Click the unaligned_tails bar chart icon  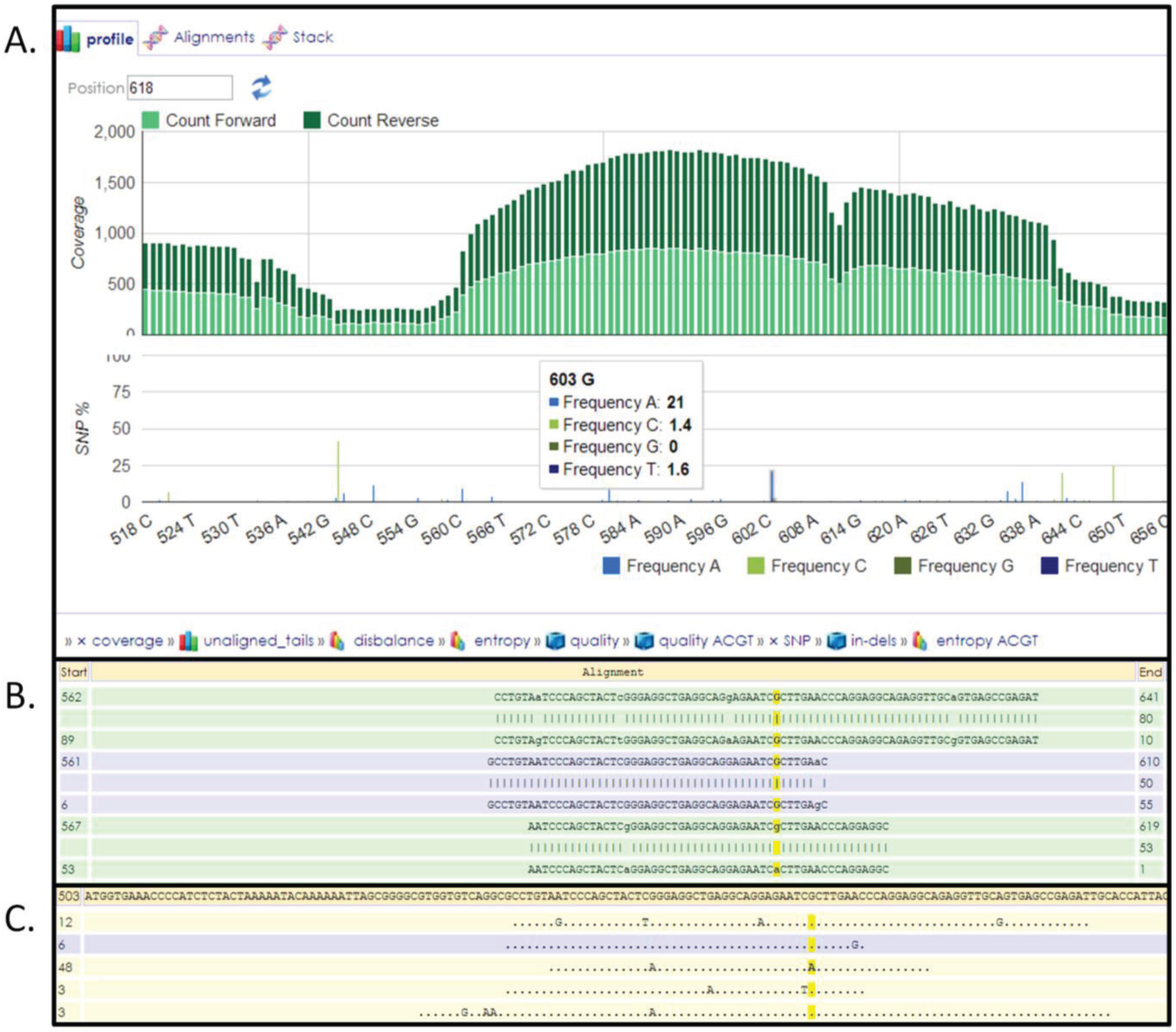[x=189, y=641]
